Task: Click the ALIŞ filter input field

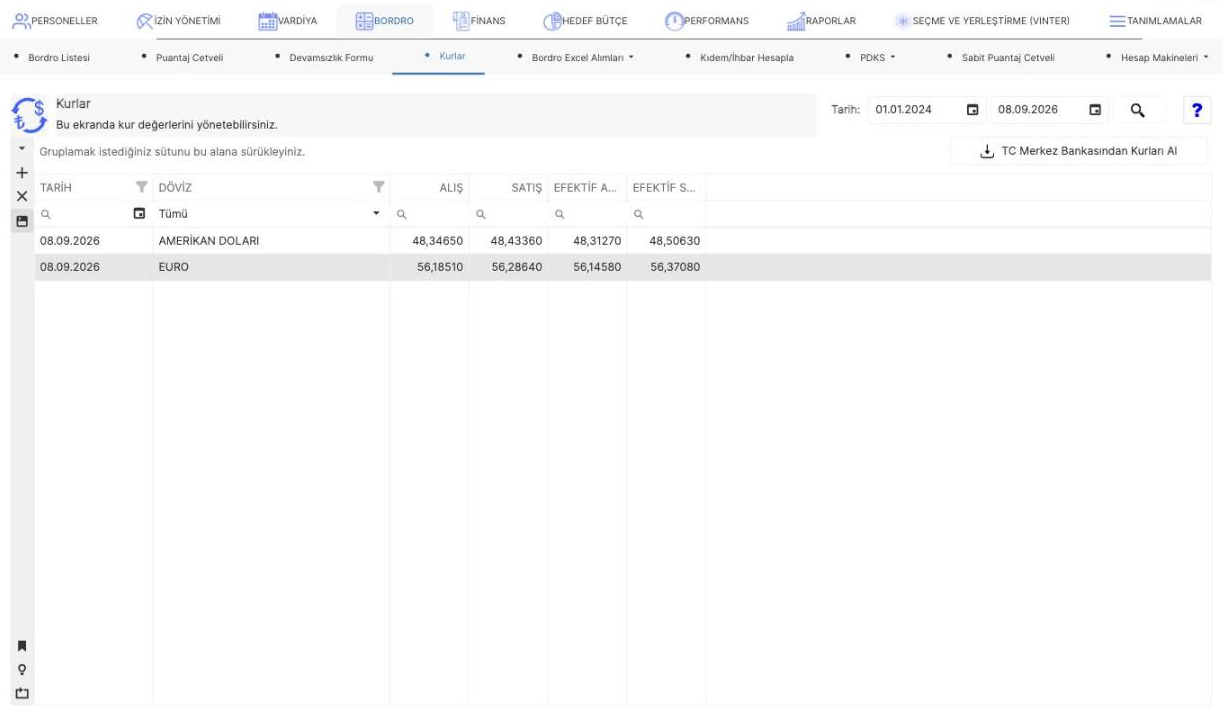Action: pos(430,214)
